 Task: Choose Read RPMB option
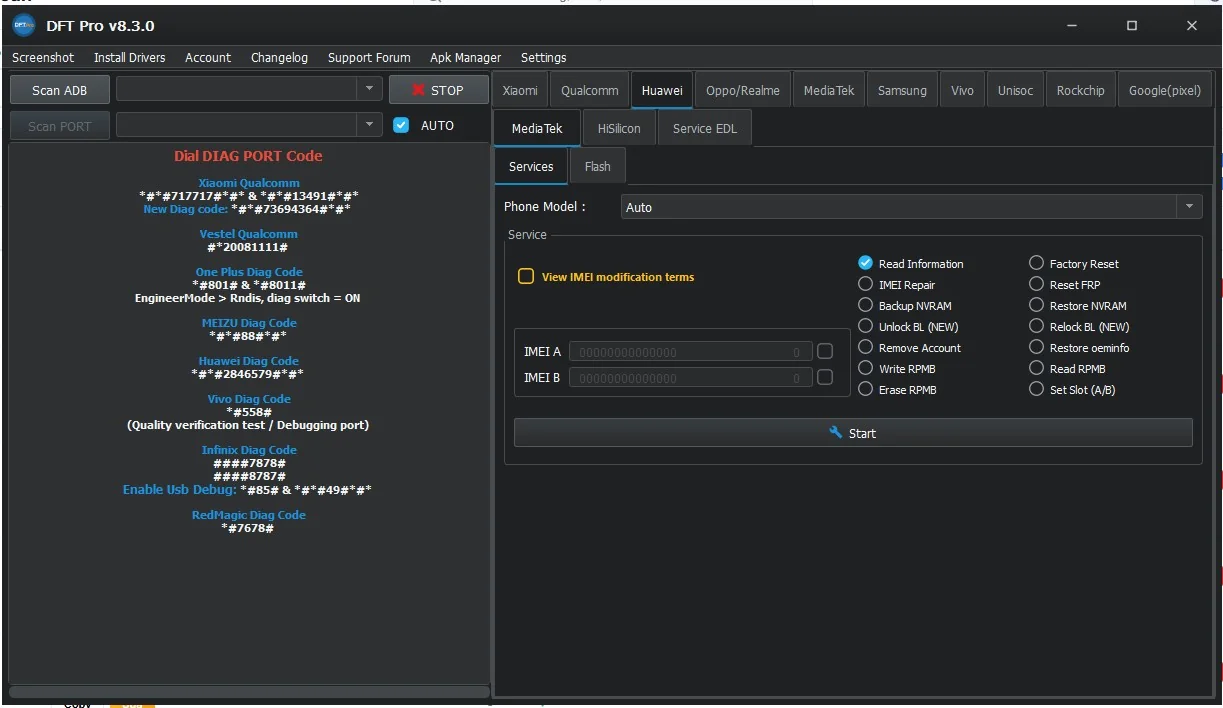(1037, 368)
